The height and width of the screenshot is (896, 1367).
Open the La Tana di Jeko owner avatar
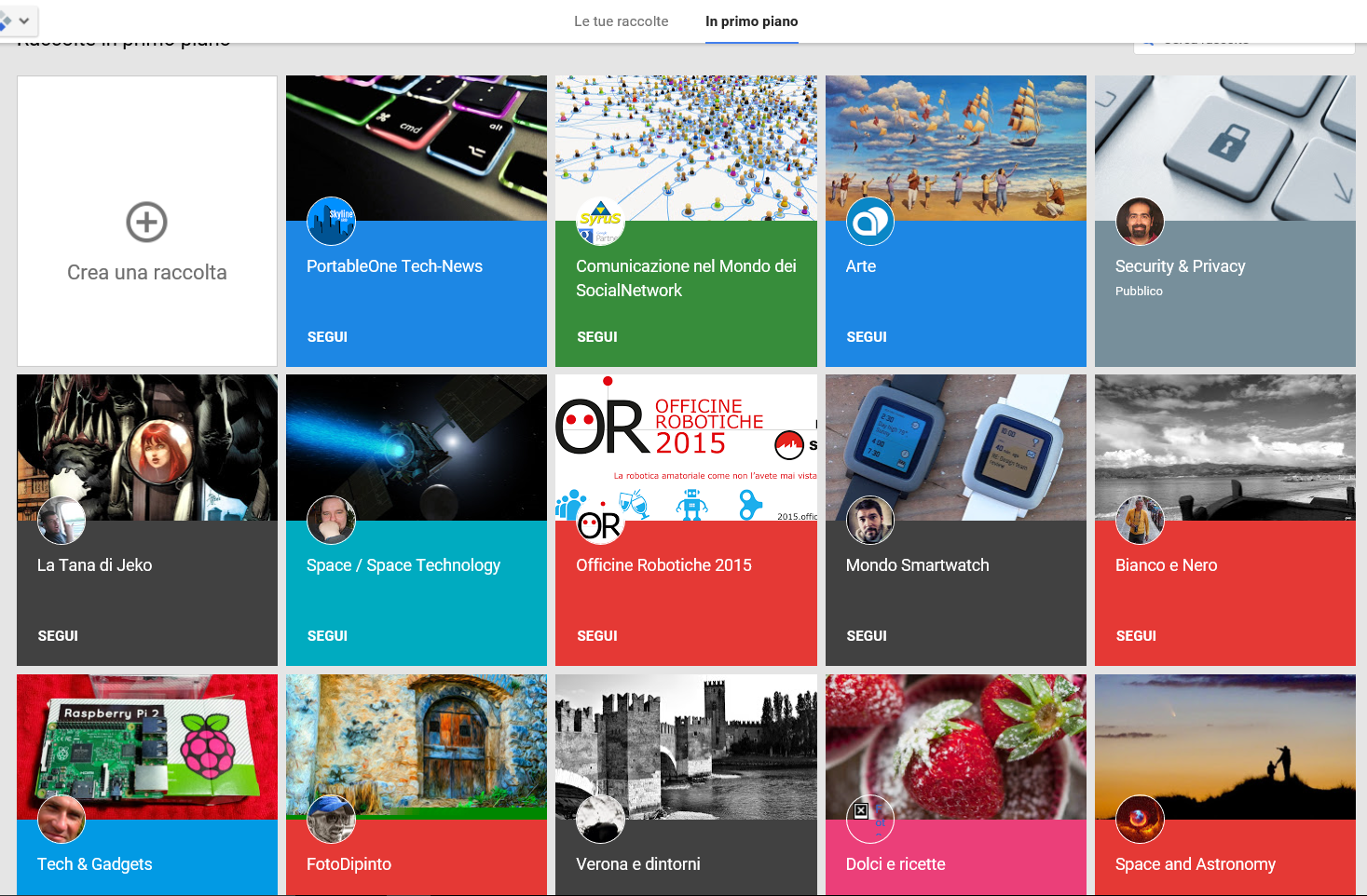click(x=62, y=521)
